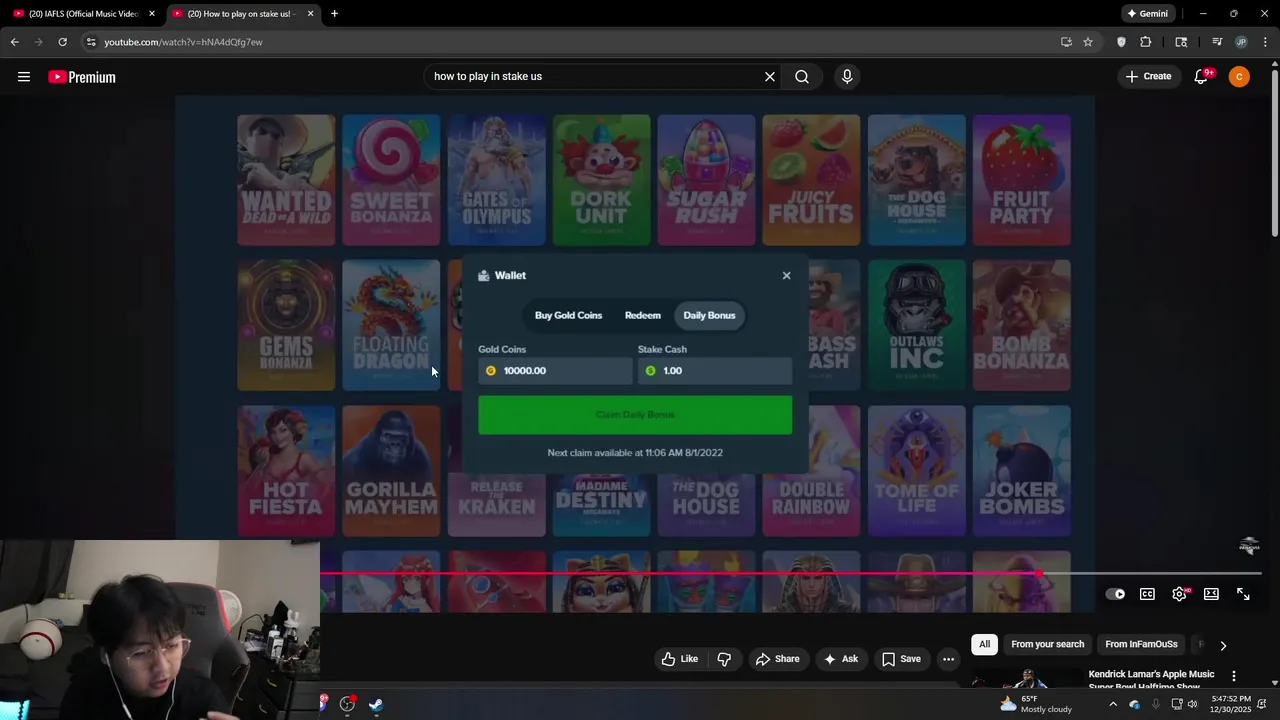Reload the current page
1280x720 pixels.
point(62,42)
